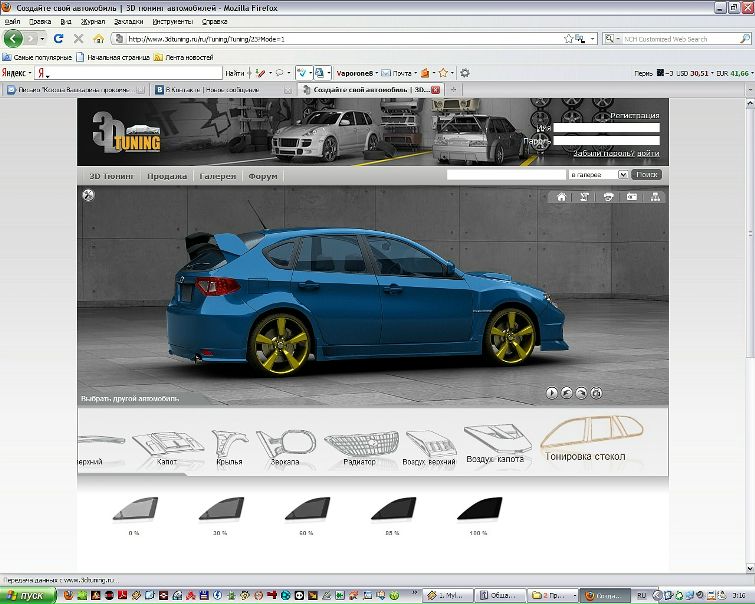Image resolution: width=755 pixels, height=604 pixels.
Task: Focus the Имя login field
Action: click(606, 128)
